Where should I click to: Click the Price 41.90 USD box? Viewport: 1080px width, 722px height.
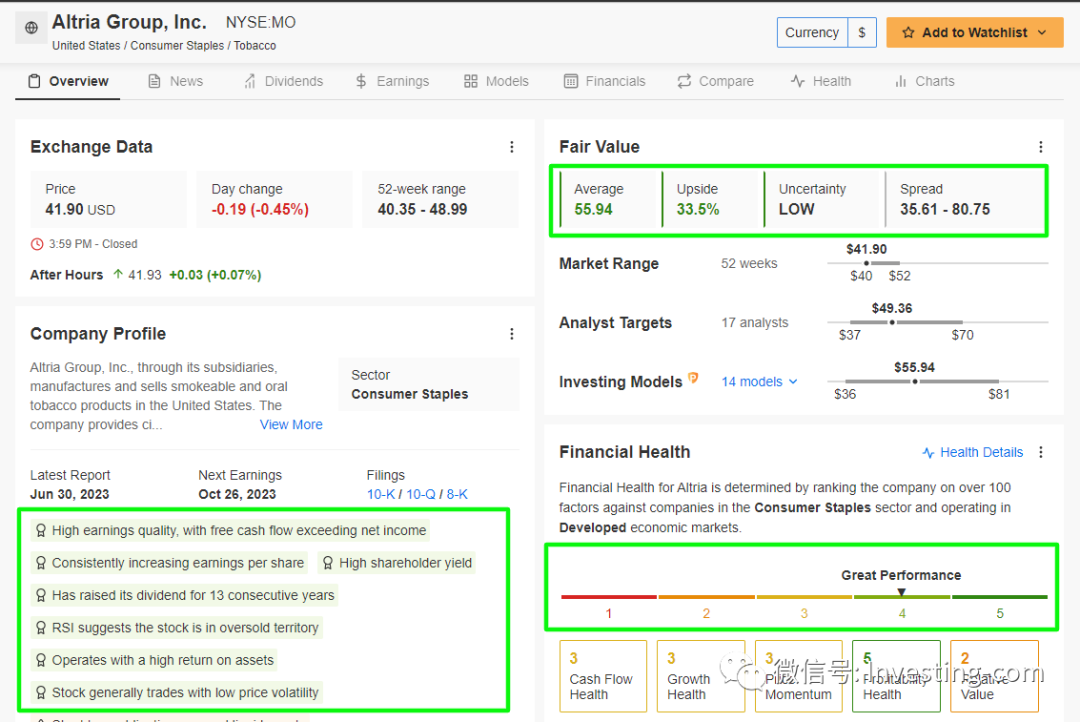click(x=108, y=199)
